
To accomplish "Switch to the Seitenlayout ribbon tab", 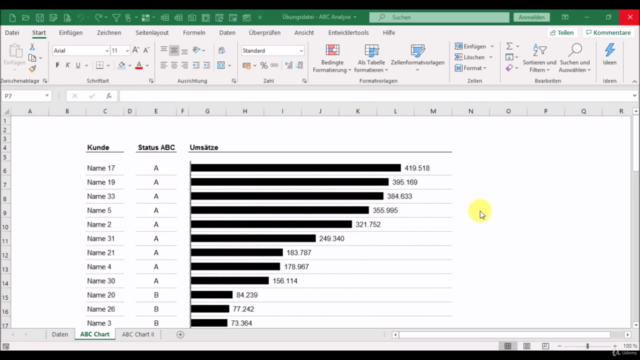I will point(152,33).
